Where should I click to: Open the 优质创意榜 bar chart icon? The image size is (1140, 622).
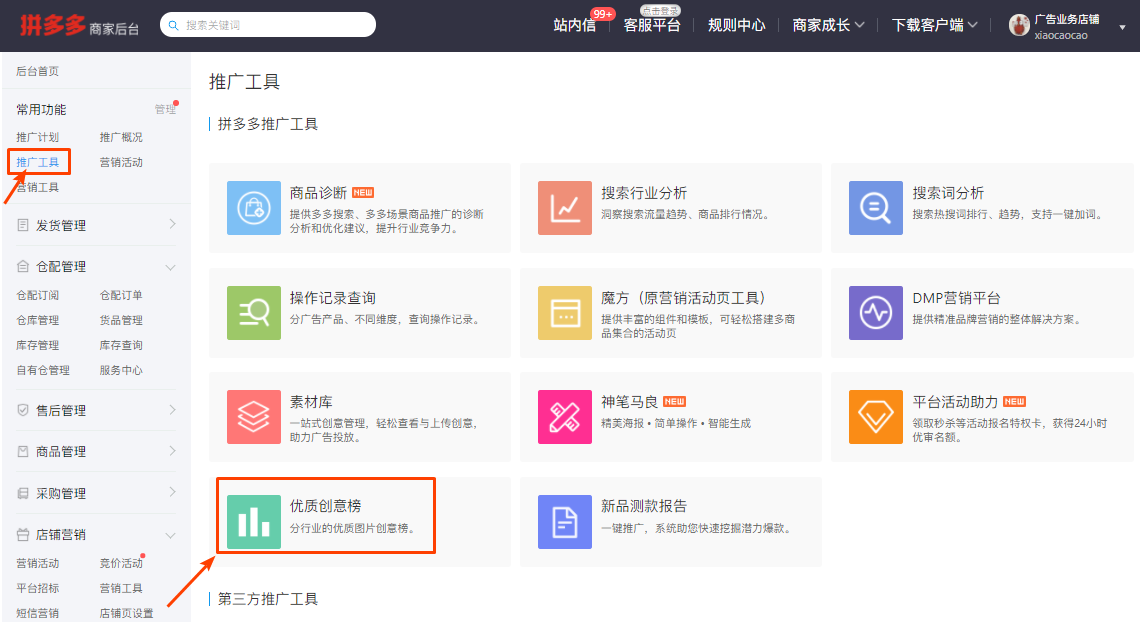pyautogui.click(x=254, y=522)
